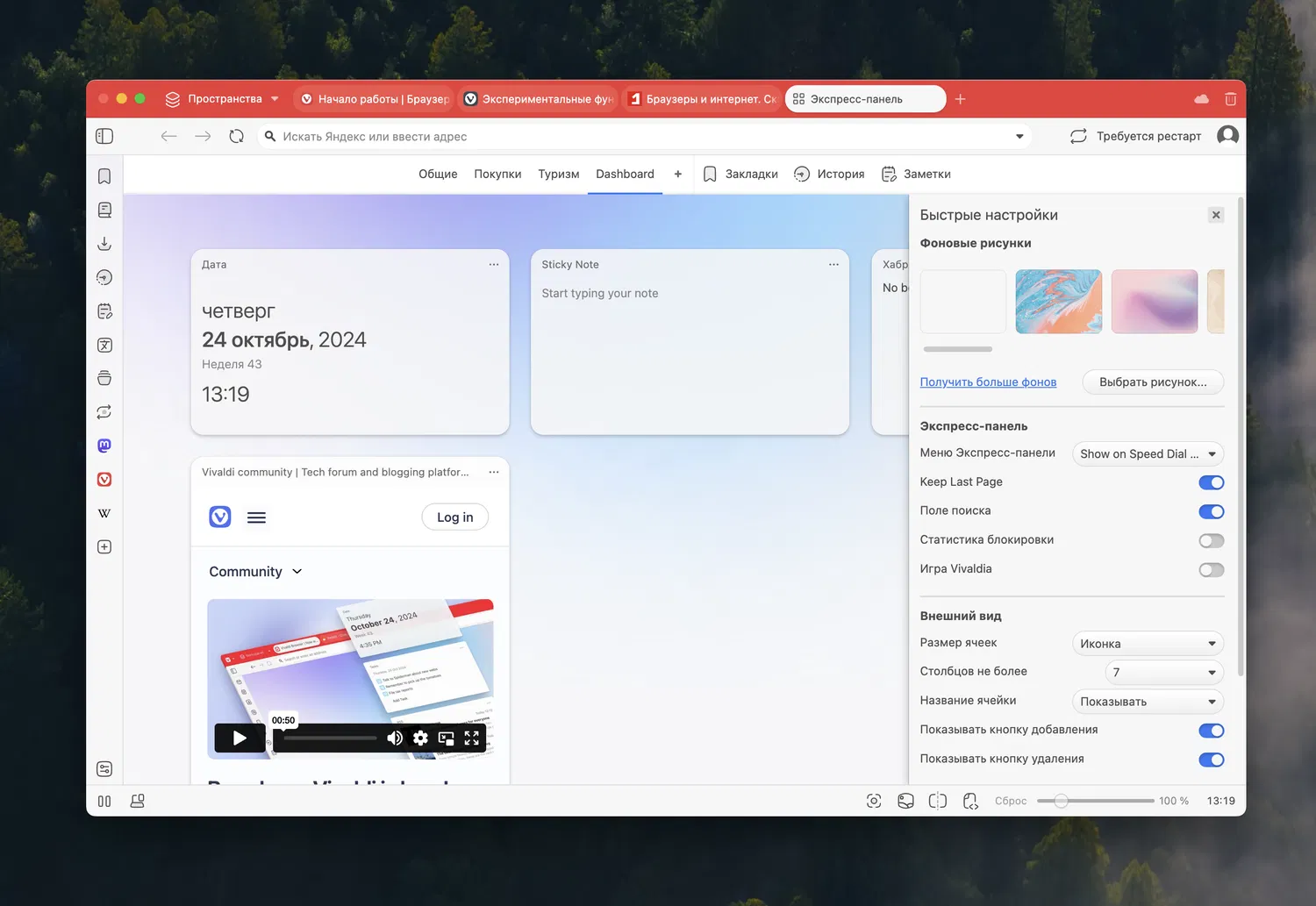This screenshot has height=906, width=1316.
Task: Expand address bar dropdown arrow
Action: point(1019,136)
